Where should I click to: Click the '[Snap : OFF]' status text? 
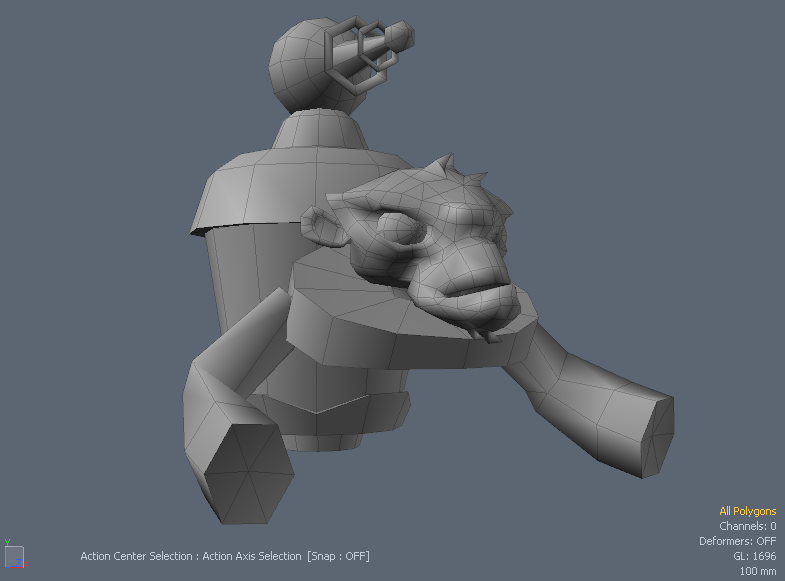click(338, 556)
